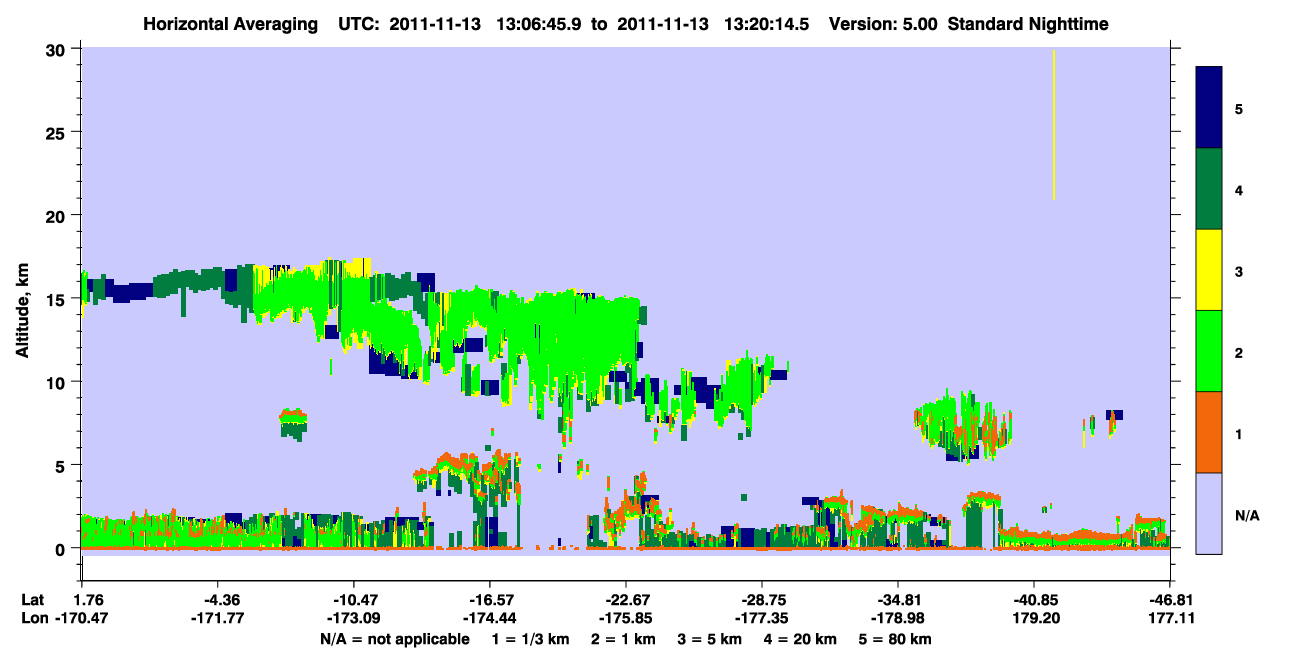This screenshot has height=667, width=1300.
Task: Click the latitude value '-34.81'
Action: (898, 600)
